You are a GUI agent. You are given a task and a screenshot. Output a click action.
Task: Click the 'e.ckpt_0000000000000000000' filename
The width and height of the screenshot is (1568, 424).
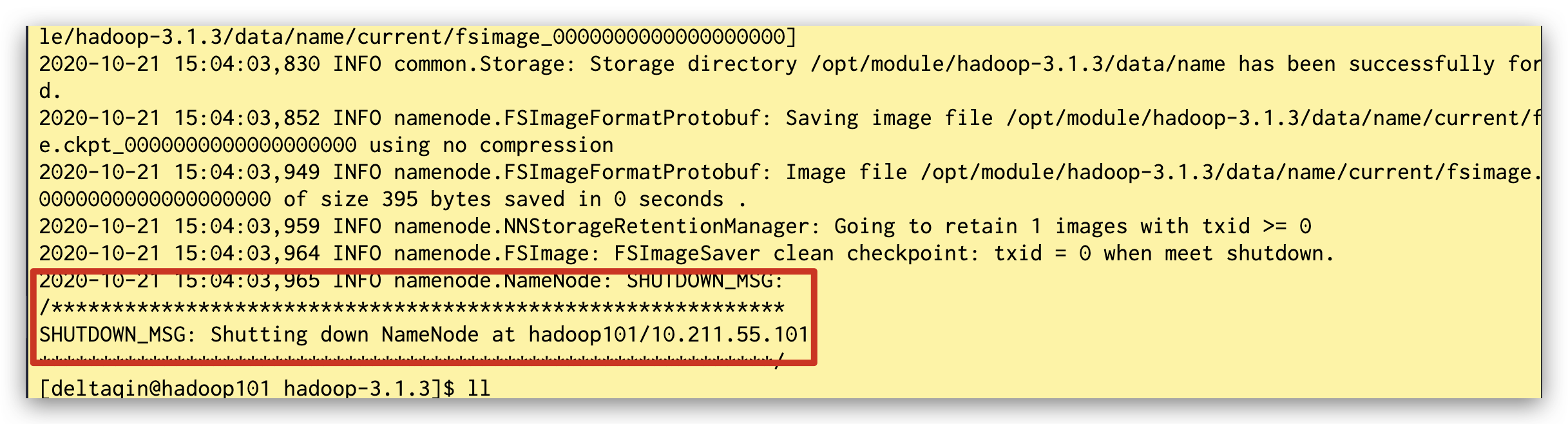[198, 146]
